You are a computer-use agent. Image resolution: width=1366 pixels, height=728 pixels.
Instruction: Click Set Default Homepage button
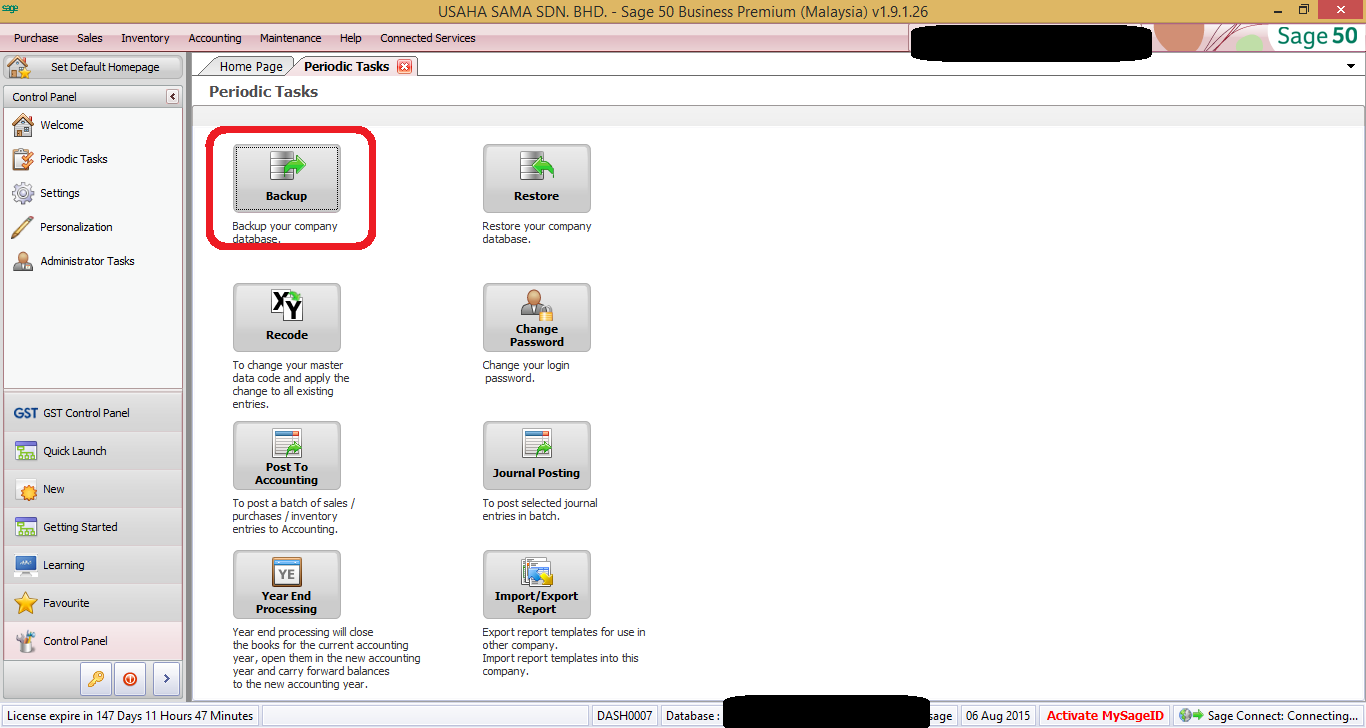click(94, 67)
